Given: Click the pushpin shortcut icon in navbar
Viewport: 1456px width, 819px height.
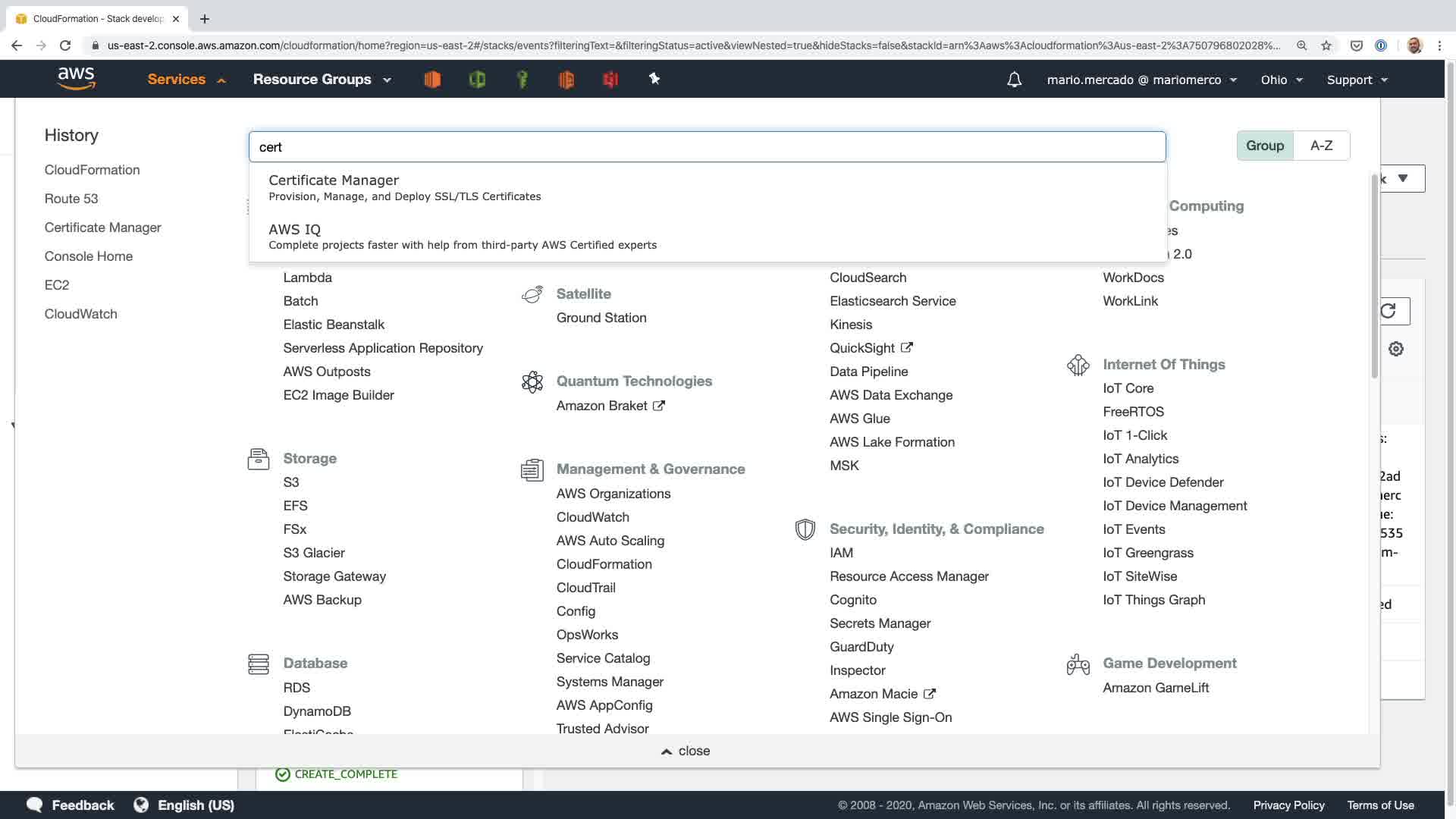Looking at the screenshot, I should click(654, 79).
